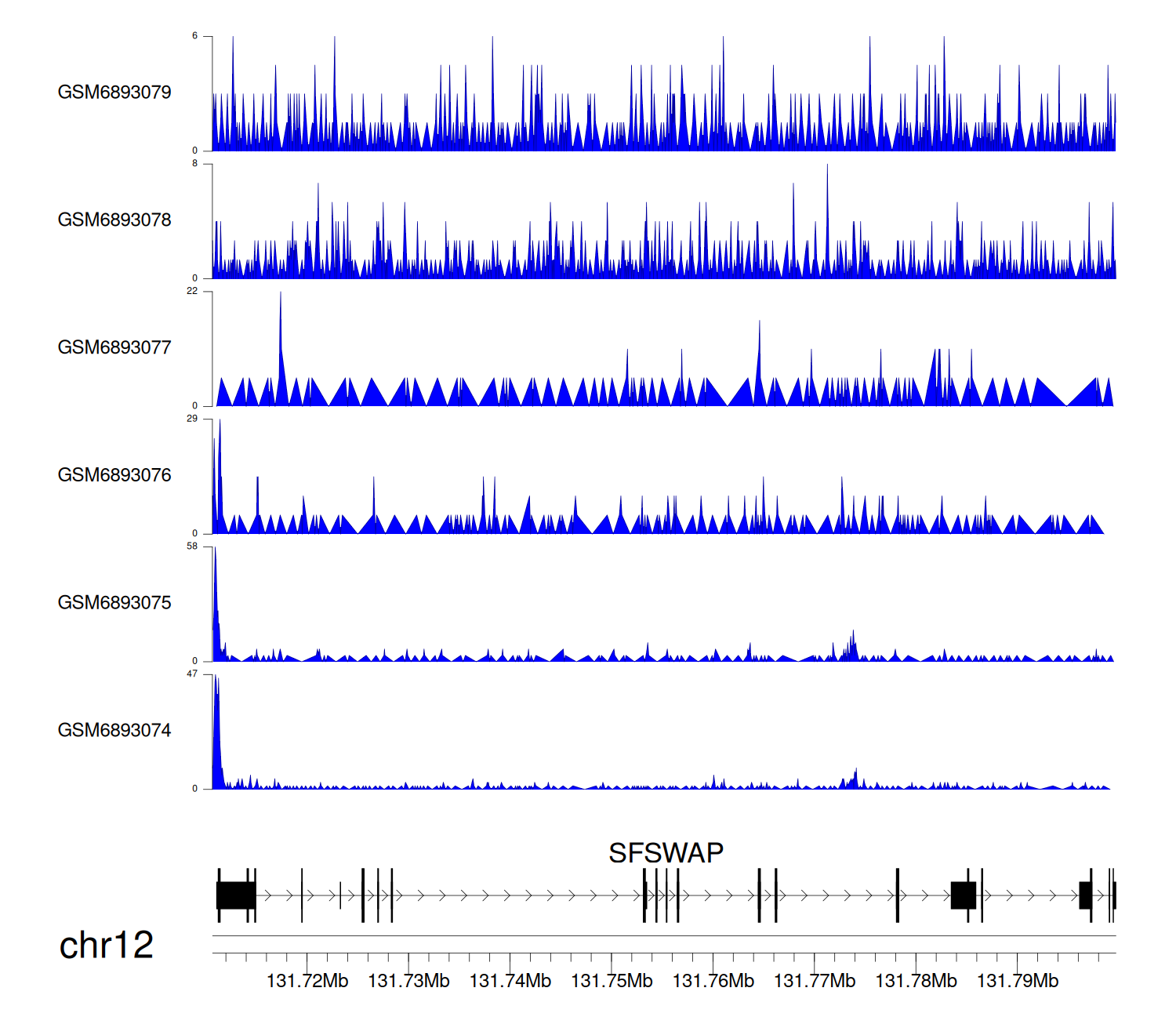Click the 131.79Mb position label
1176x1035 pixels.
pyautogui.click(x=1018, y=982)
